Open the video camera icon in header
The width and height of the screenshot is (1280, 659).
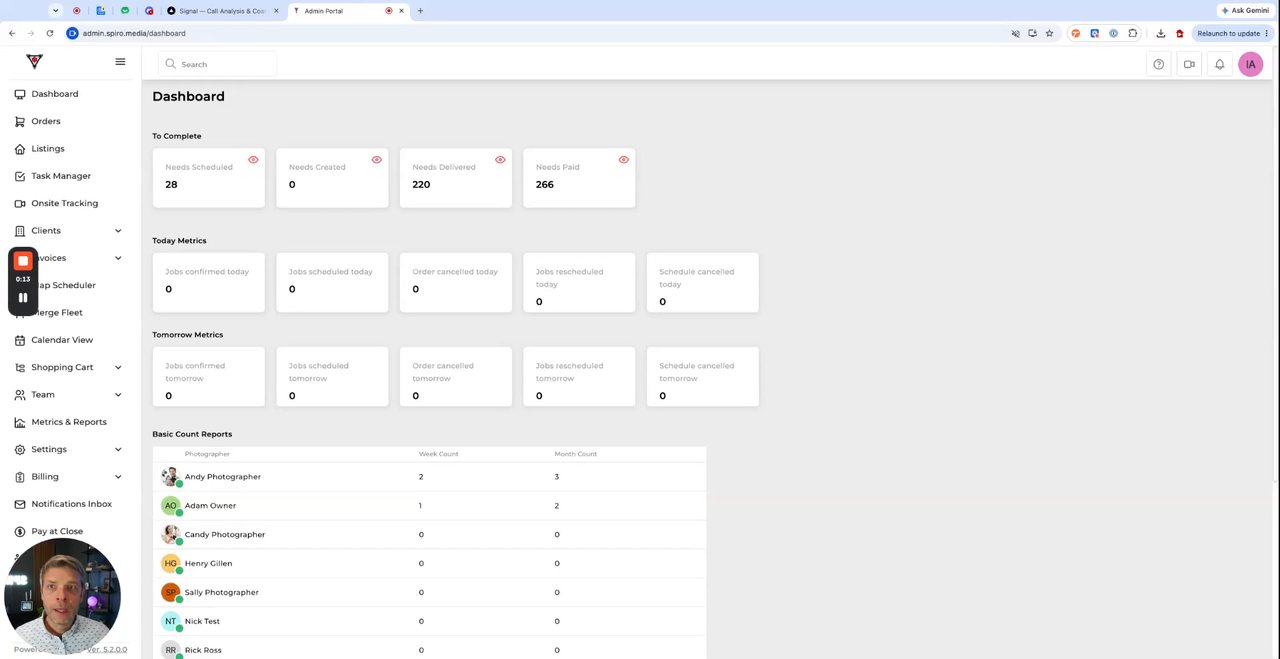tap(1189, 64)
